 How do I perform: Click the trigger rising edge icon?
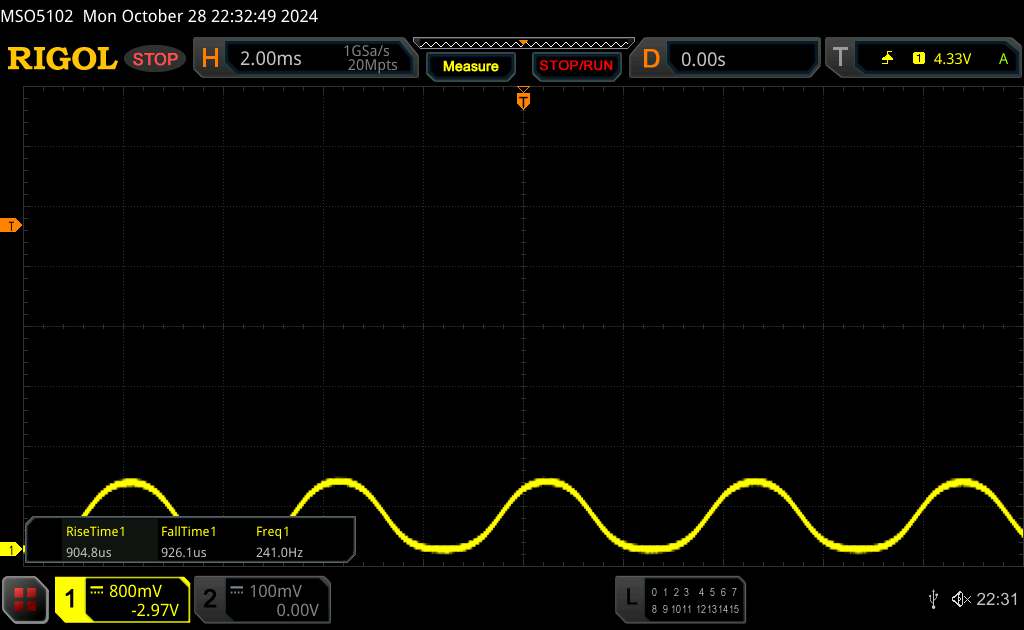coord(887,59)
